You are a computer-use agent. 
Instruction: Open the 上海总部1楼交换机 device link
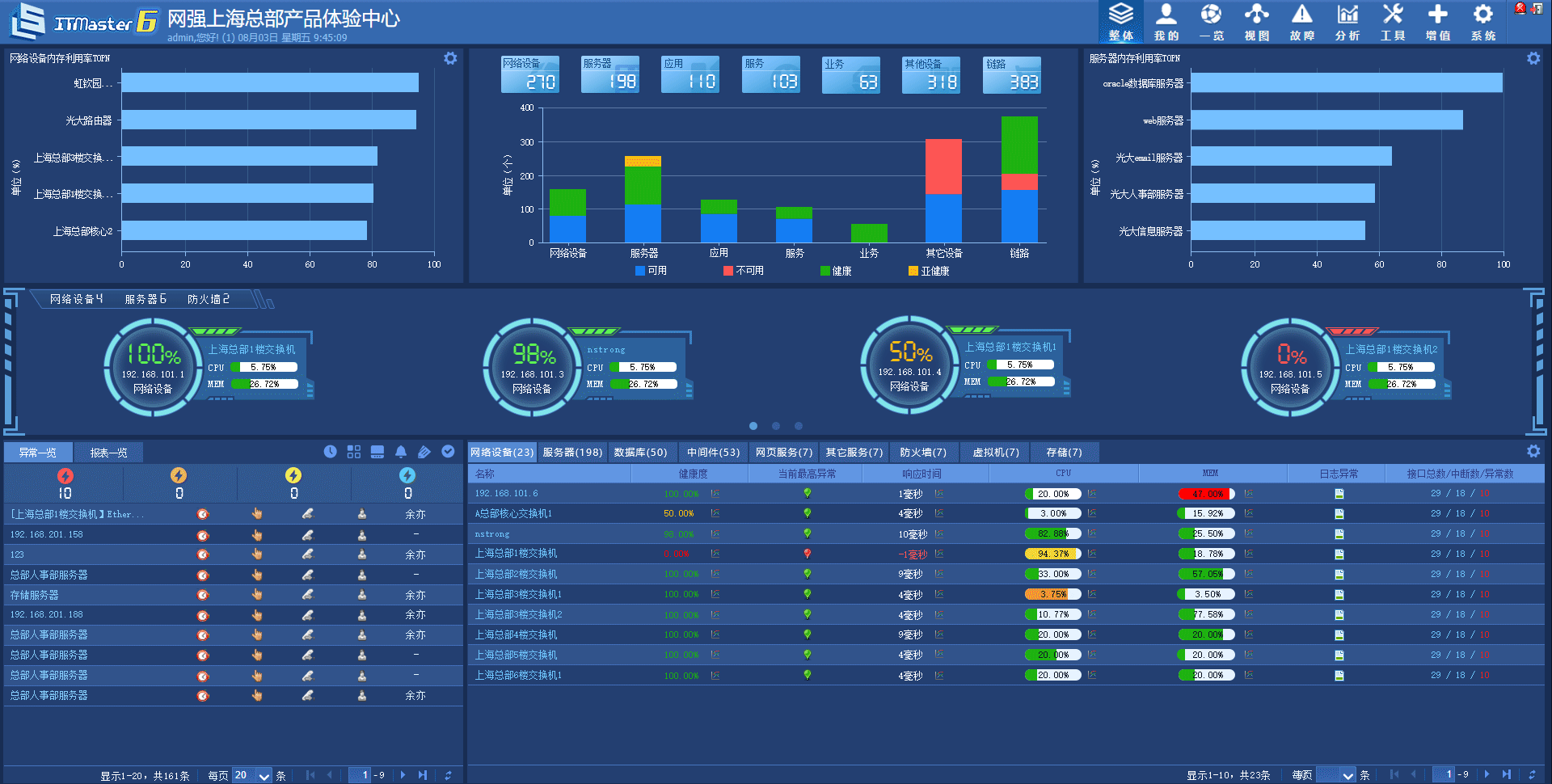pyautogui.click(x=516, y=554)
